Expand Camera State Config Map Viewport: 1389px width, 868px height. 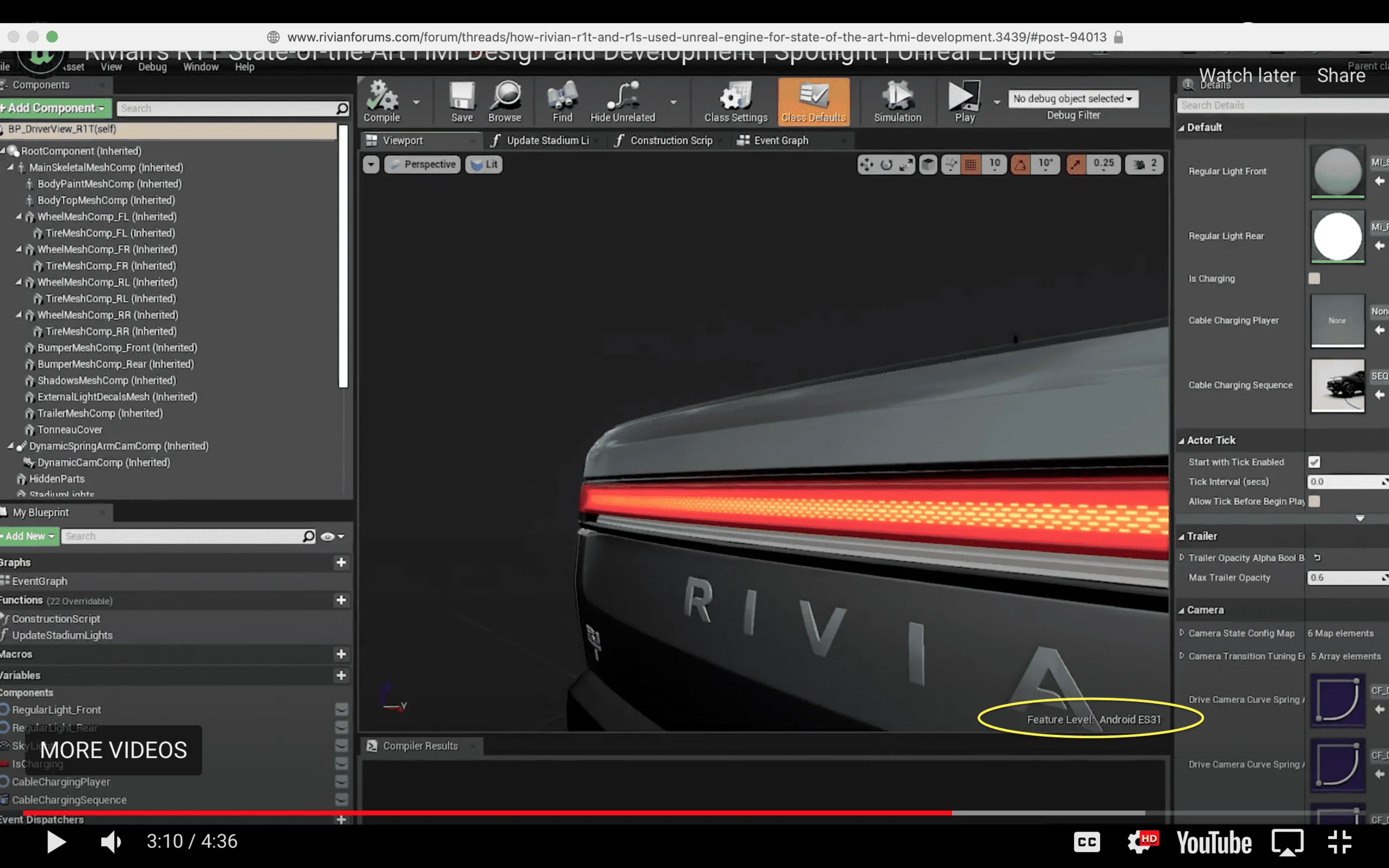(1181, 633)
